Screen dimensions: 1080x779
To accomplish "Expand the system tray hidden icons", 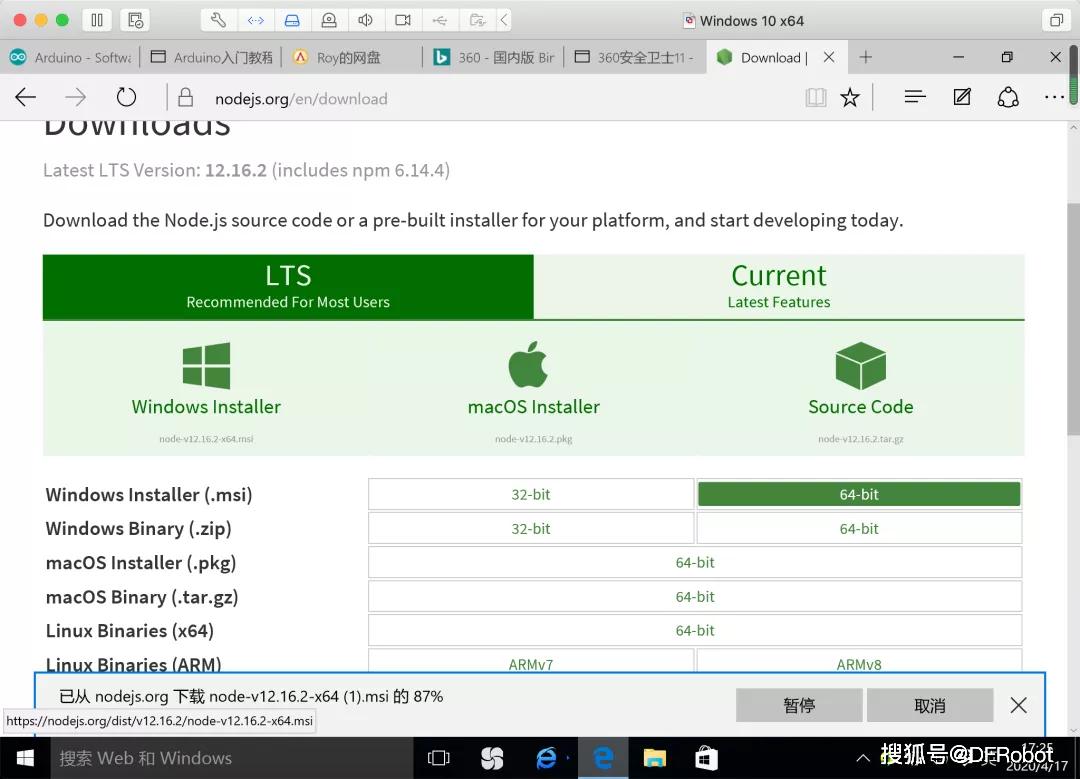I will (862, 758).
